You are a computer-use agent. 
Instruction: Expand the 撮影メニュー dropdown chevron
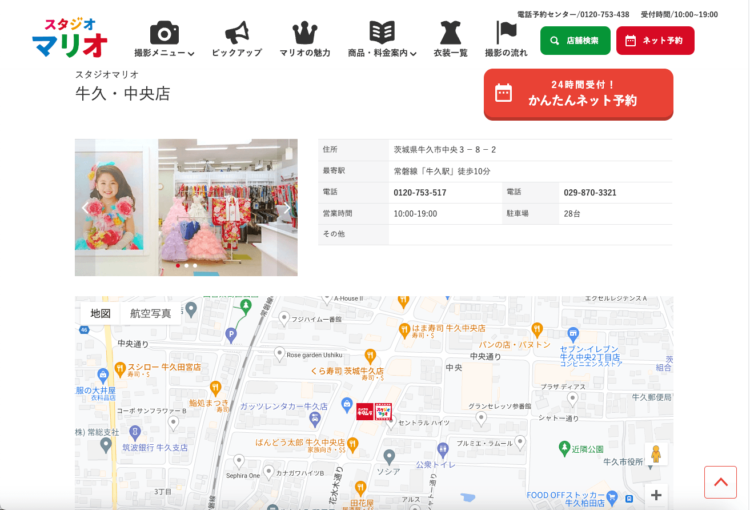(x=191, y=54)
